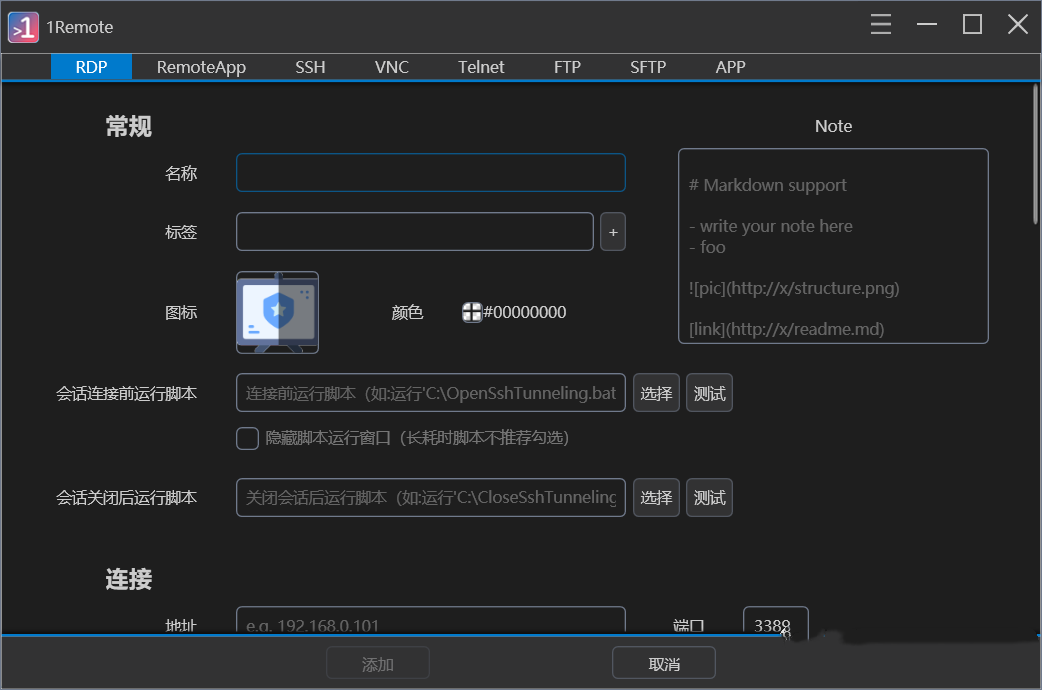
Task: Focus the 名称 name input field
Action: pyautogui.click(x=431, y=173)
